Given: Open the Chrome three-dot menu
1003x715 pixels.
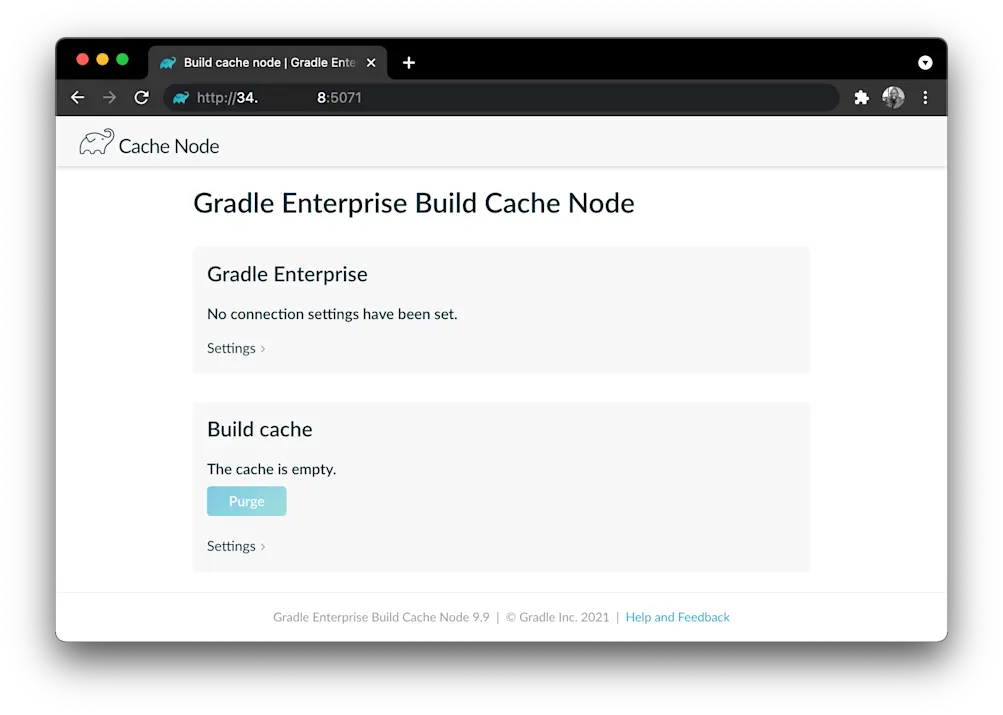Looking at the screenshot, I should coord(925,97).
